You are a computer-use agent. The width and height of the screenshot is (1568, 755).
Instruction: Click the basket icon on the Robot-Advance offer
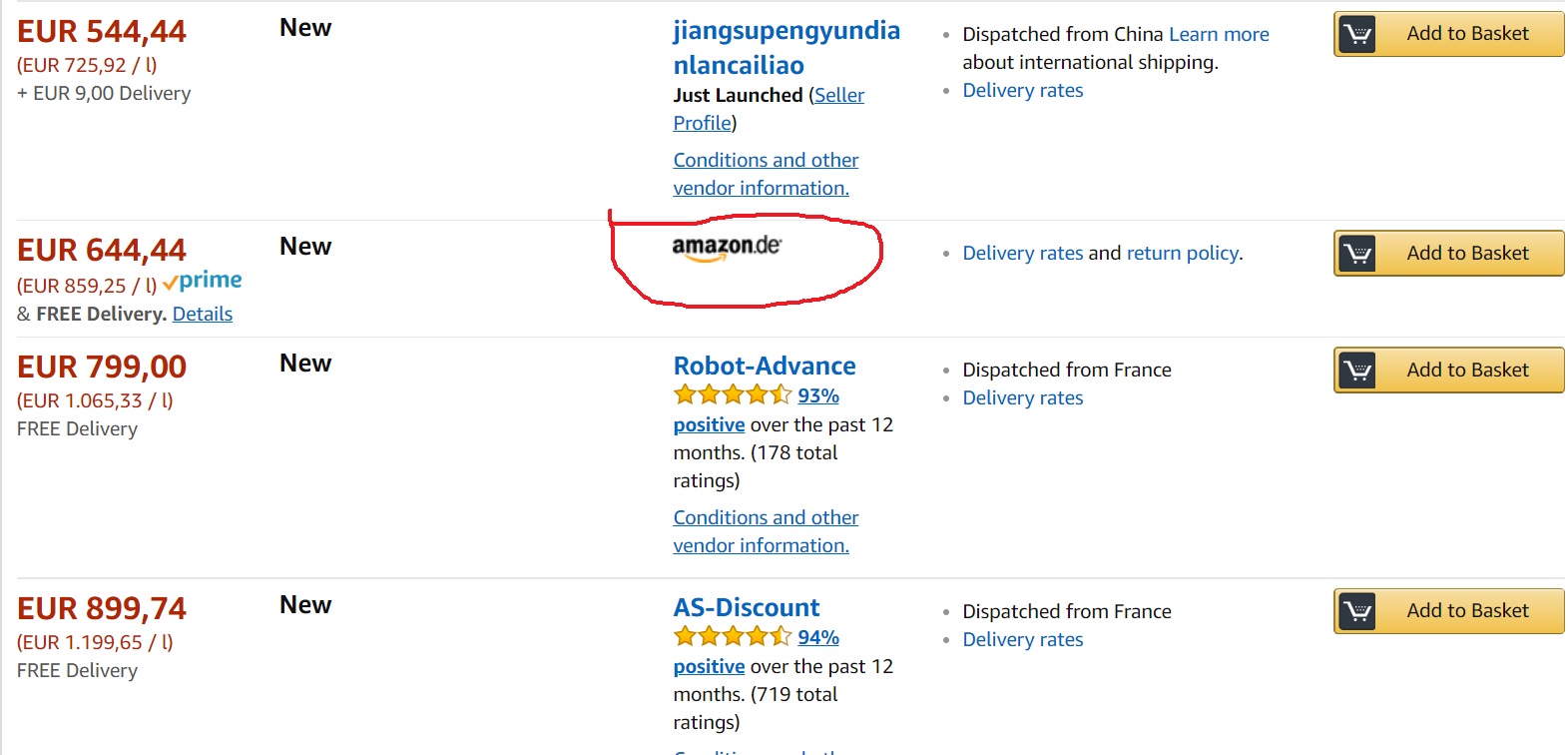pos(1356,371)
